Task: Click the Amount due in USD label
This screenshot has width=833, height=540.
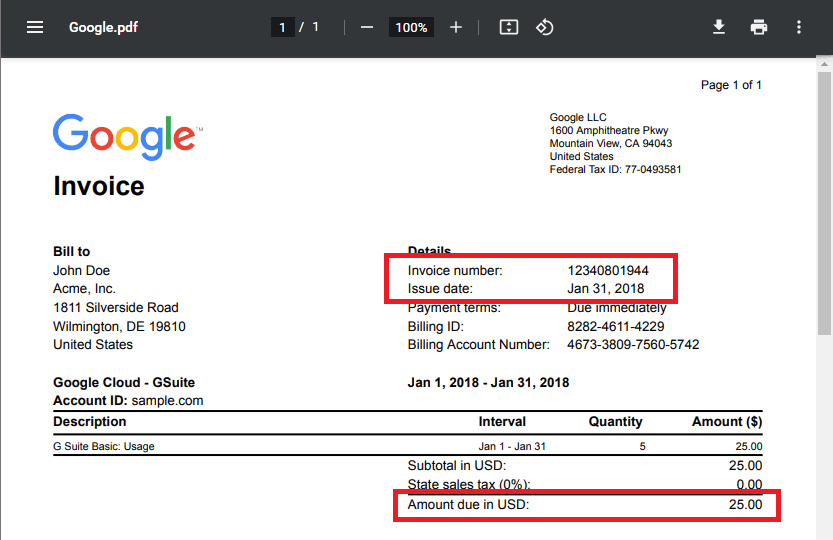Action: click(x=468, y=505)
